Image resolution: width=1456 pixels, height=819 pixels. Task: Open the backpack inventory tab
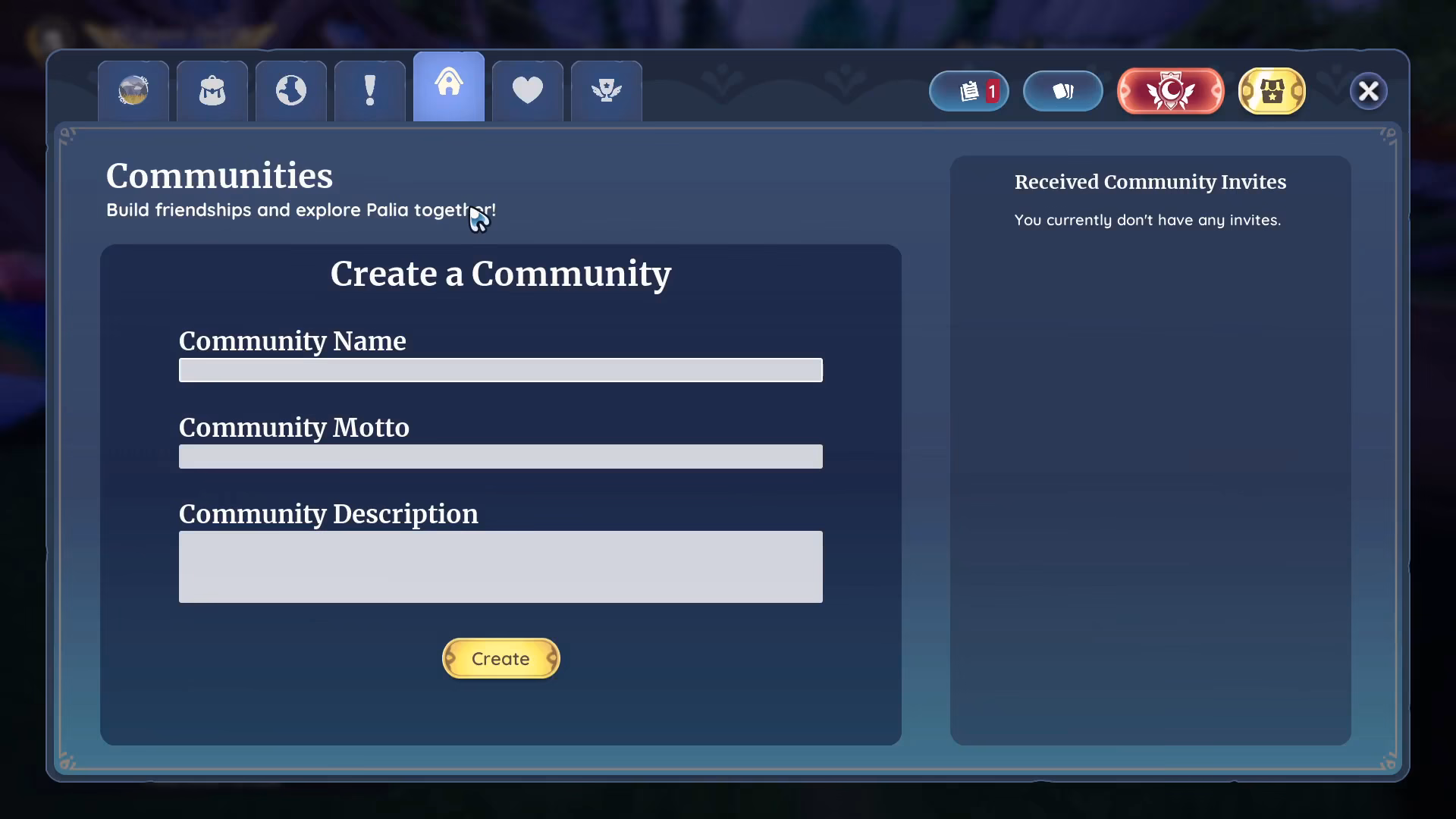click(212, 91)
